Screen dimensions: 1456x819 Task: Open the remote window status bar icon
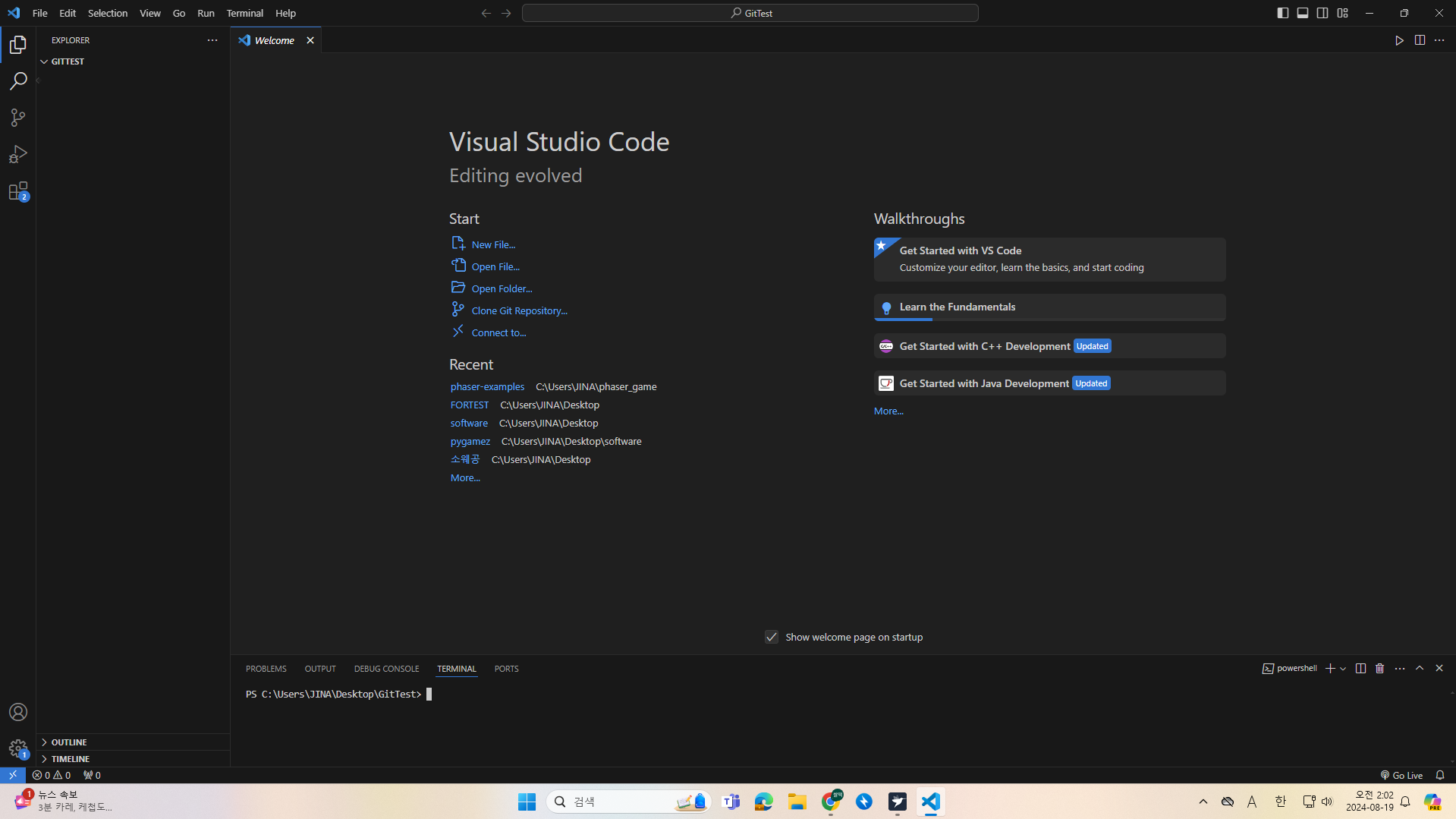pos(13,775)
